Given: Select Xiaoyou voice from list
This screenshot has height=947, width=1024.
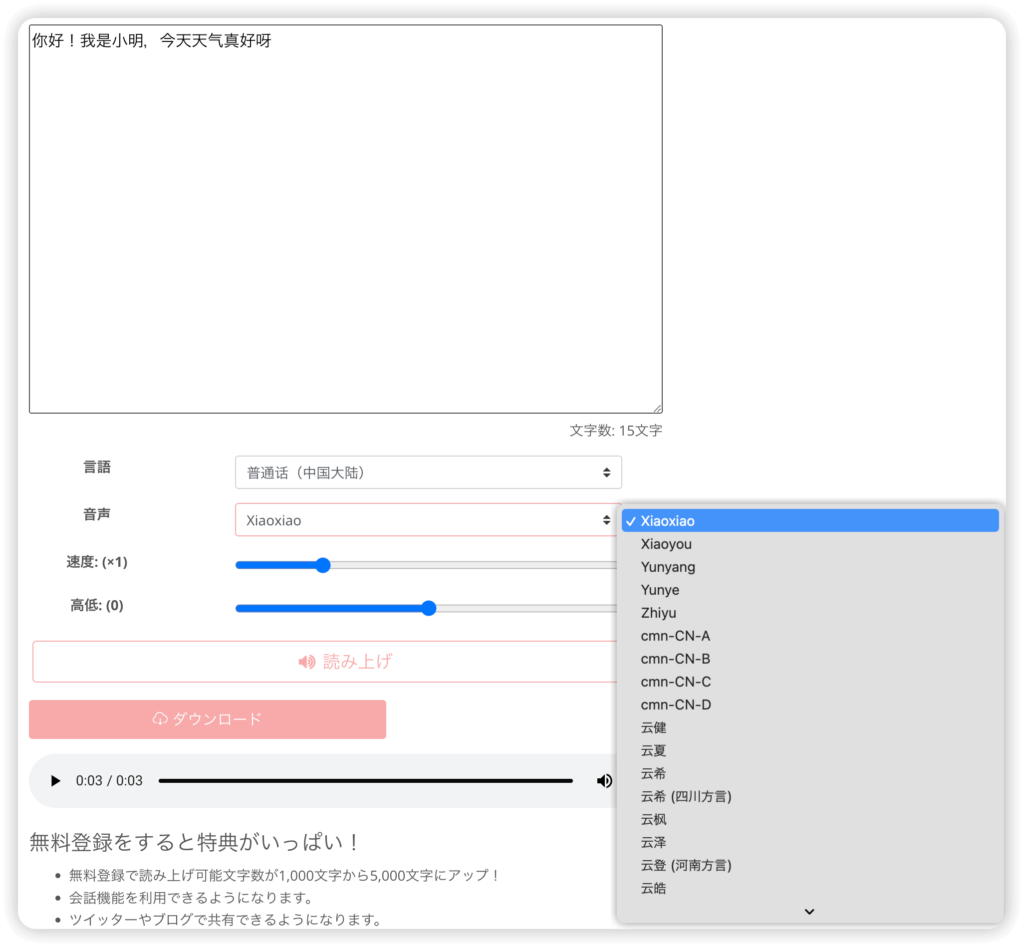Looking at the screenshot, I should (666, 544).
